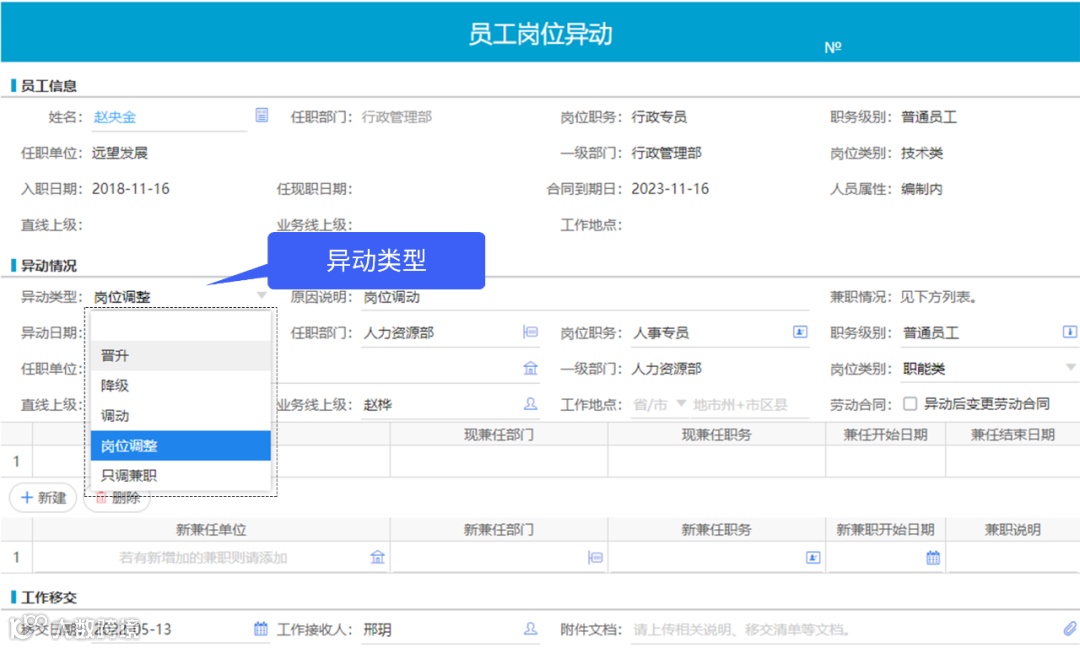The height and width of the screenshot is (648, 1080).
Task: Click 岗位类别 value 技术类
Action: click(922, 153)
